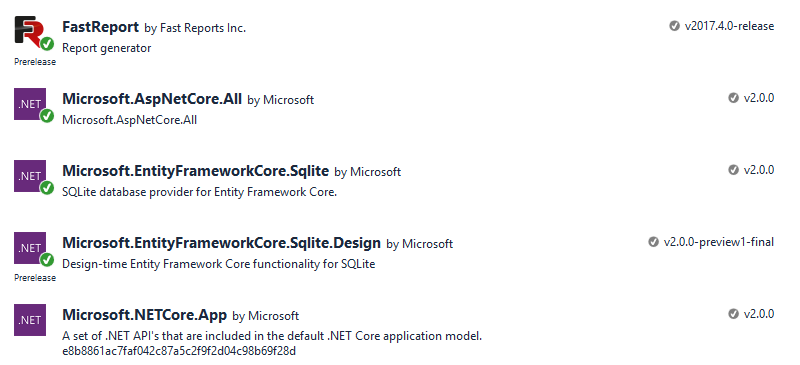The width and height of the screenshot is (800, 365).
Task: Click the green checkmark on EntityFrameworkCore.Sqlite icon
Action: [x=47, y=188]
